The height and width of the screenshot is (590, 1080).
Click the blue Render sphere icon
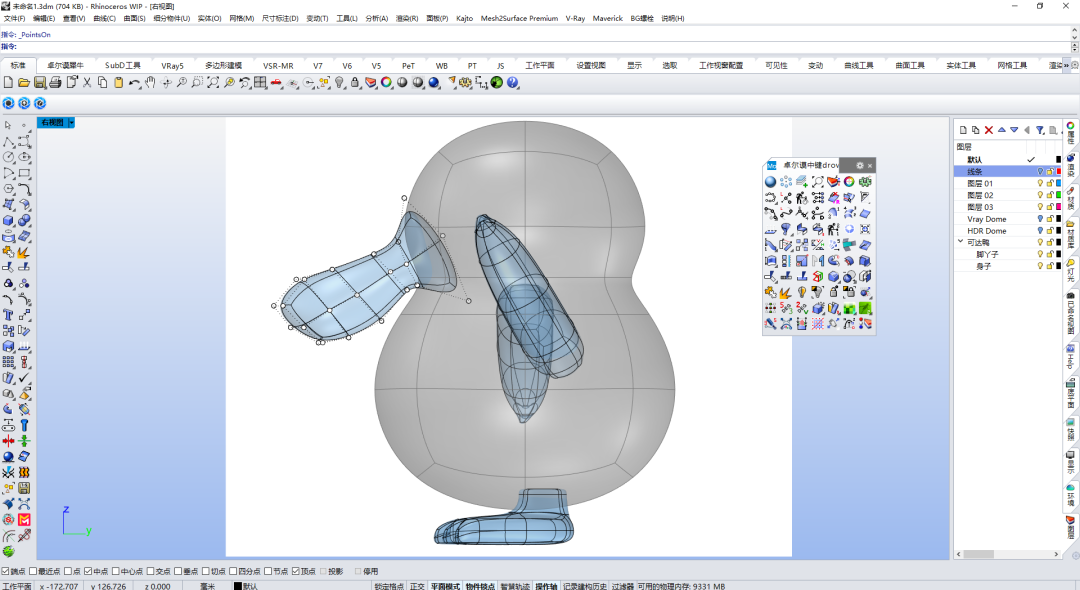click(434, 83)
